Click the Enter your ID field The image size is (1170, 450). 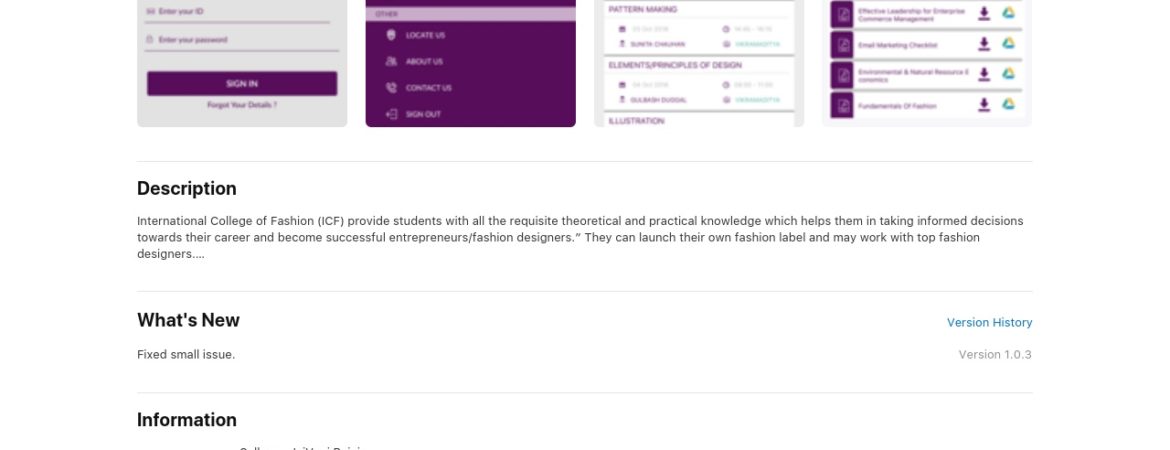pos(237,12)
